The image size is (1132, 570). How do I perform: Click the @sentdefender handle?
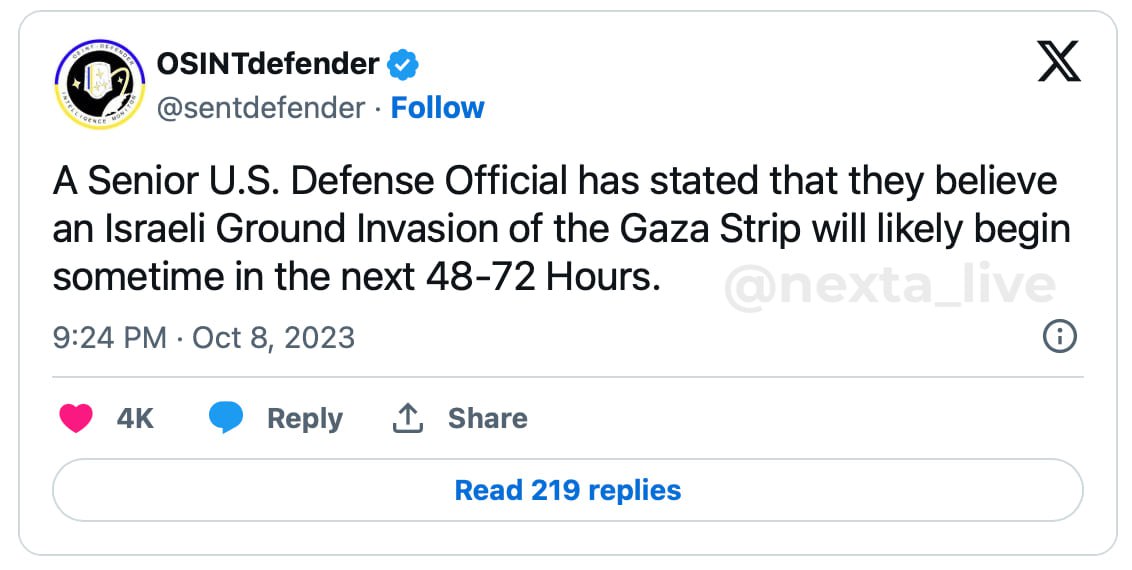pos(261,108)
